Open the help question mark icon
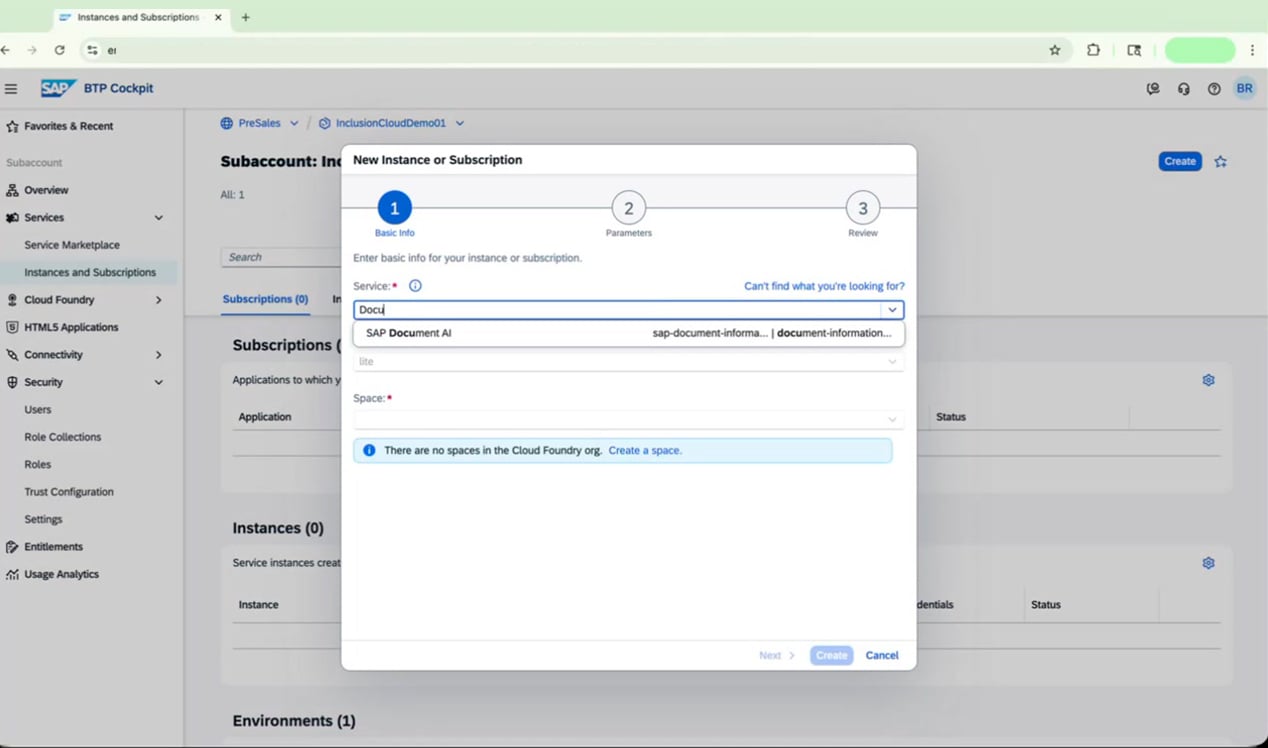This screenshot has height=748, width=1268. tap(1214, 89)
